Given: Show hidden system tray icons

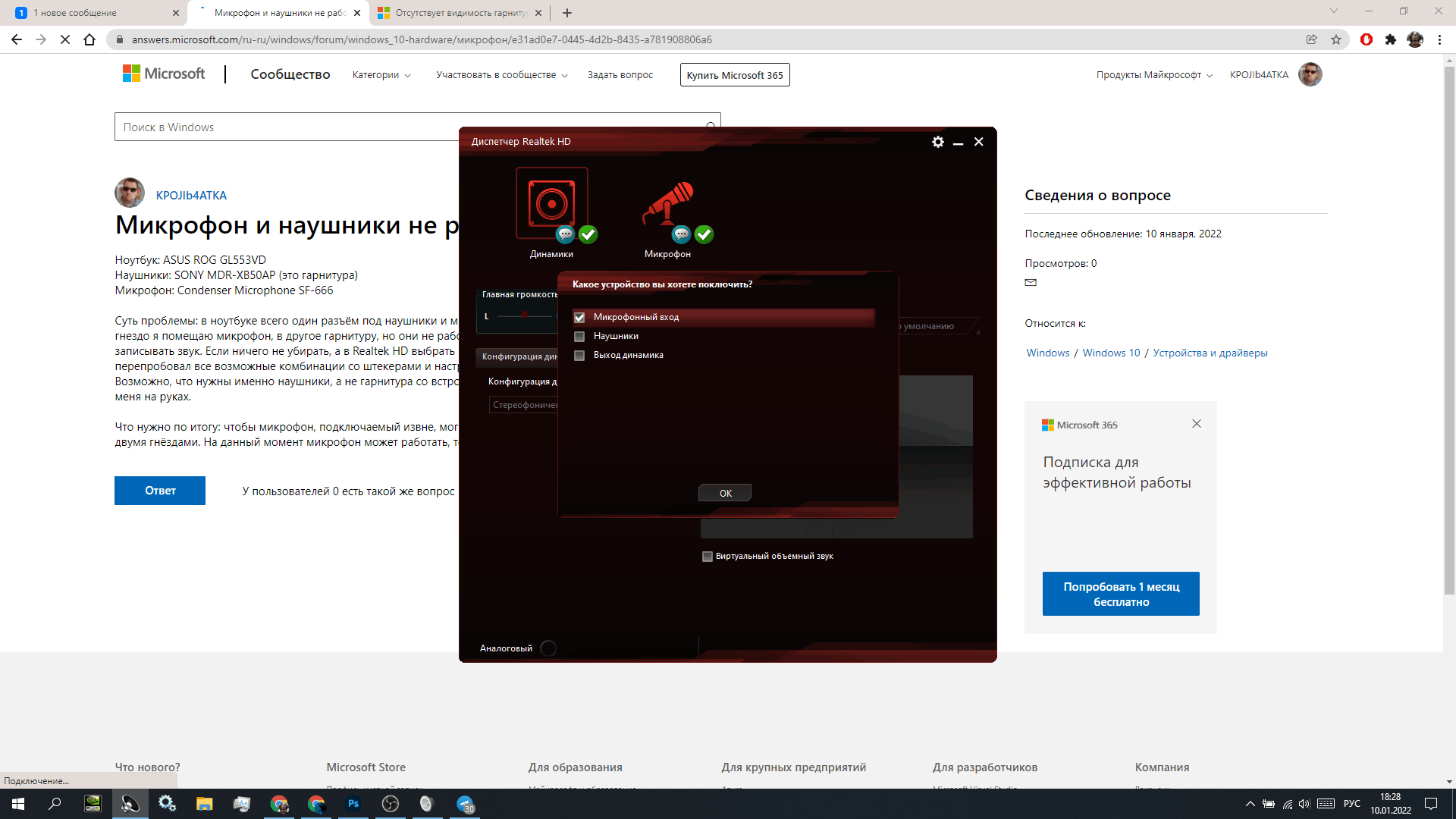Looking at the screenshot, I should point(1250,804).
